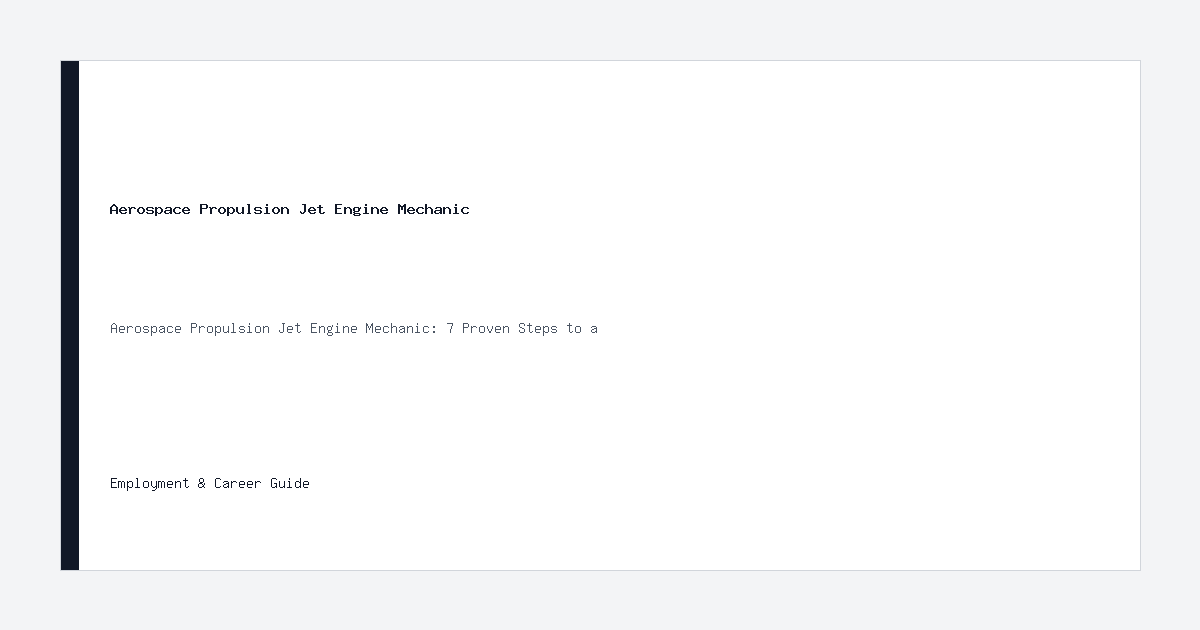Click the word 'Steps' in the subtitle
The height and width of the screenshot is (630, 1200).
[538, 328]
